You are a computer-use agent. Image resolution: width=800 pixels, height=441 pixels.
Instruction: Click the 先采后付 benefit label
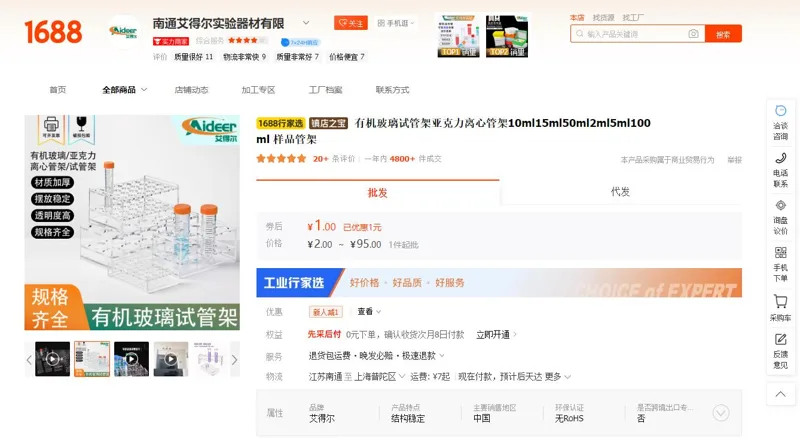tap(324, 334)
